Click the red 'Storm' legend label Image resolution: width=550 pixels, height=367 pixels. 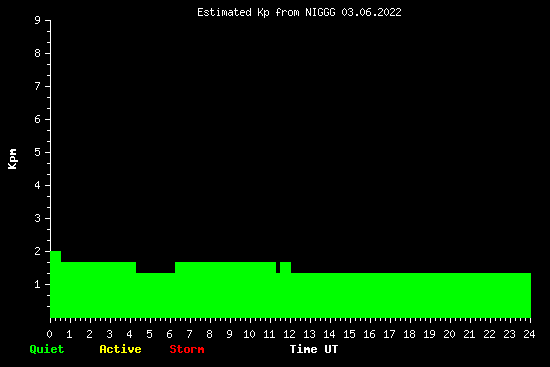point(187,349)
